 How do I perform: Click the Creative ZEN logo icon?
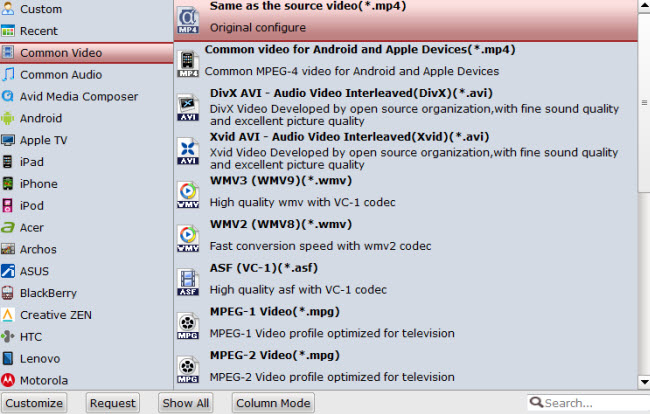[7, 315]
